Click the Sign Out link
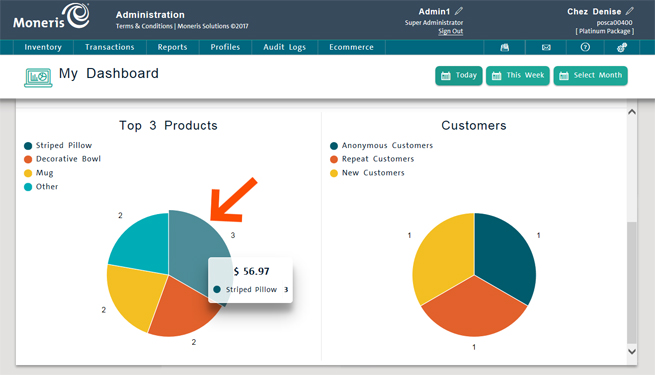 click(x=450, y=31)
